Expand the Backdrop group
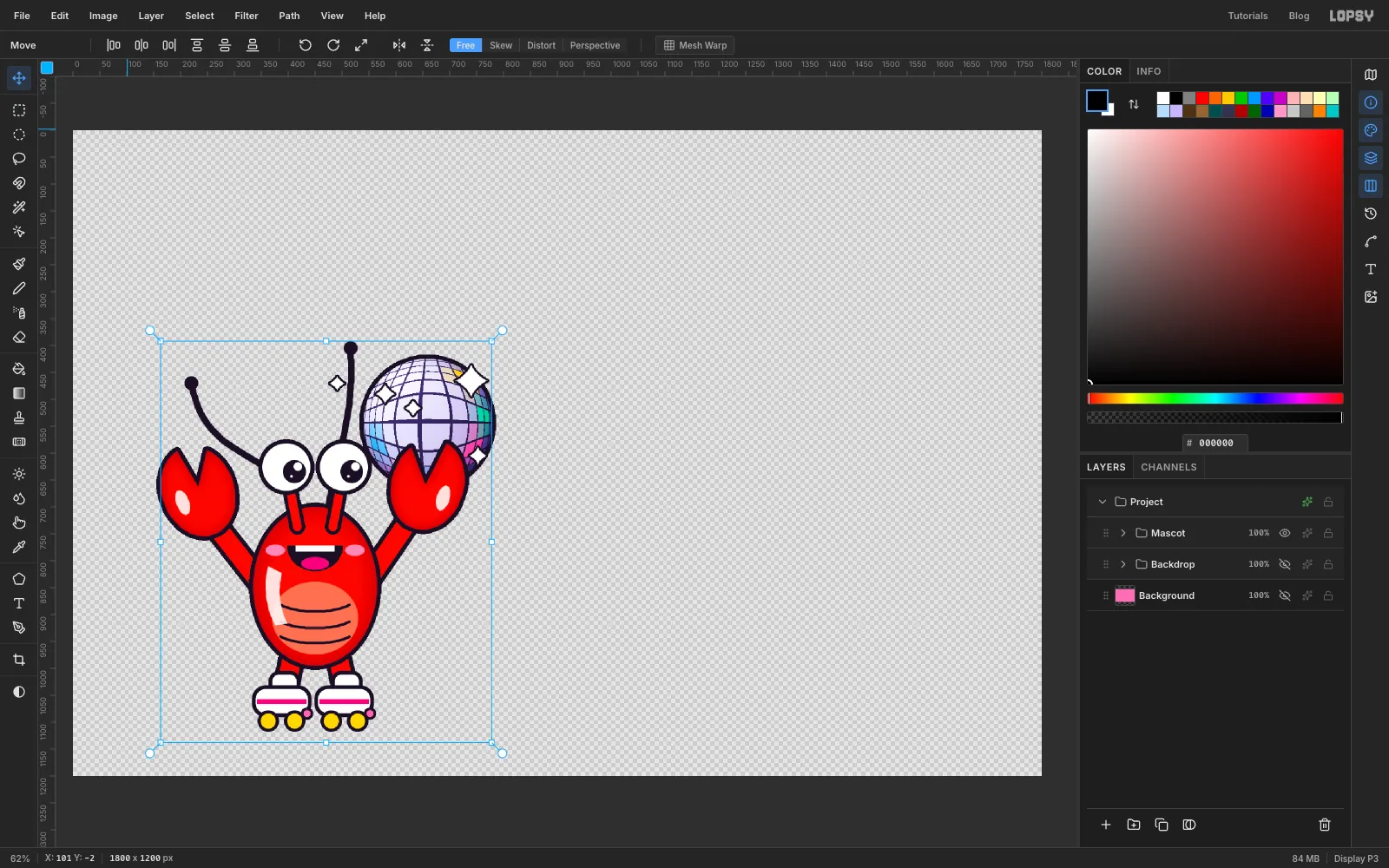Image resolution: width=1389 pixels, height=868 pixels. [1123, 564]
